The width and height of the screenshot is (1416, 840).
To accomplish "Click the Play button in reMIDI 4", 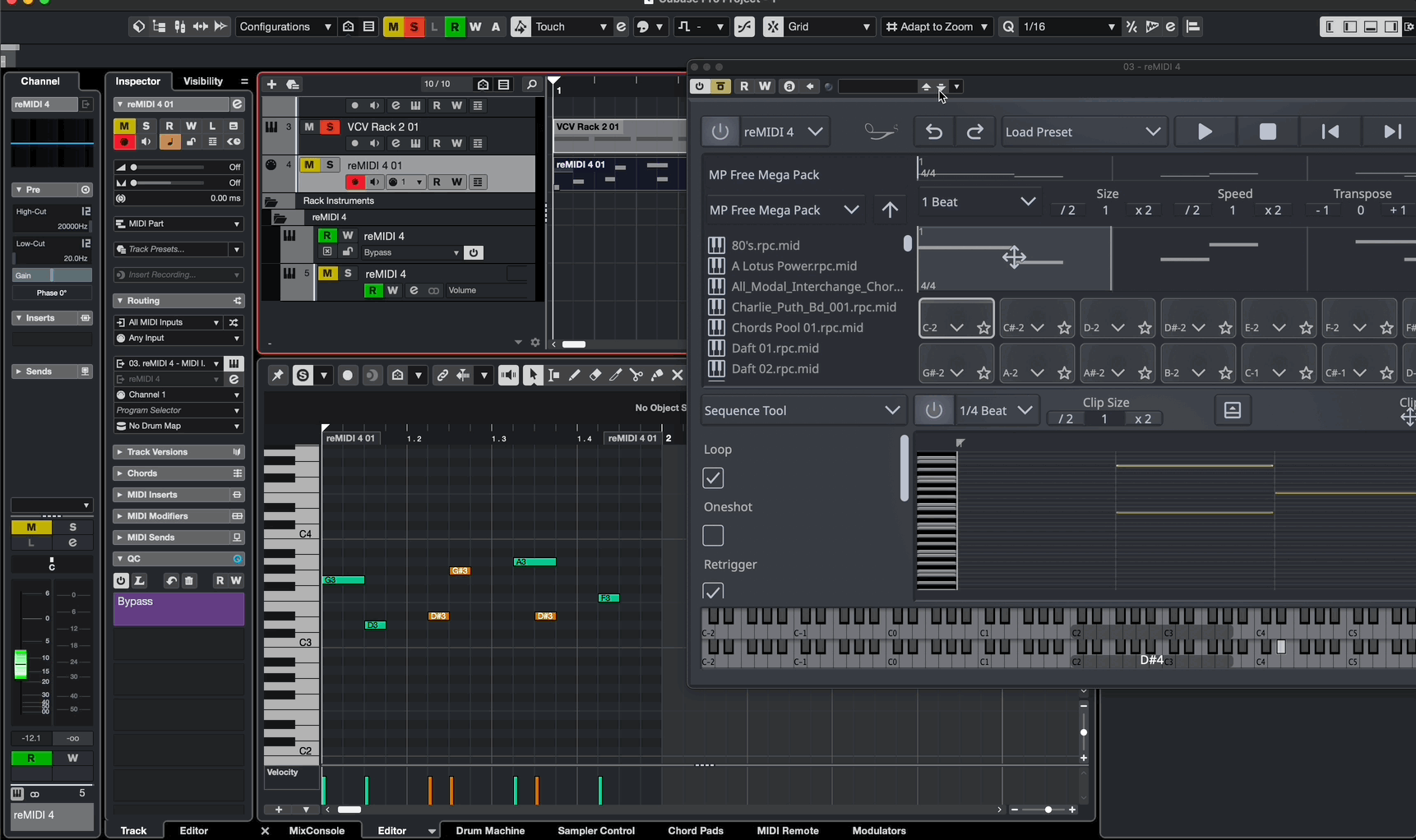I will (1205, 132).
